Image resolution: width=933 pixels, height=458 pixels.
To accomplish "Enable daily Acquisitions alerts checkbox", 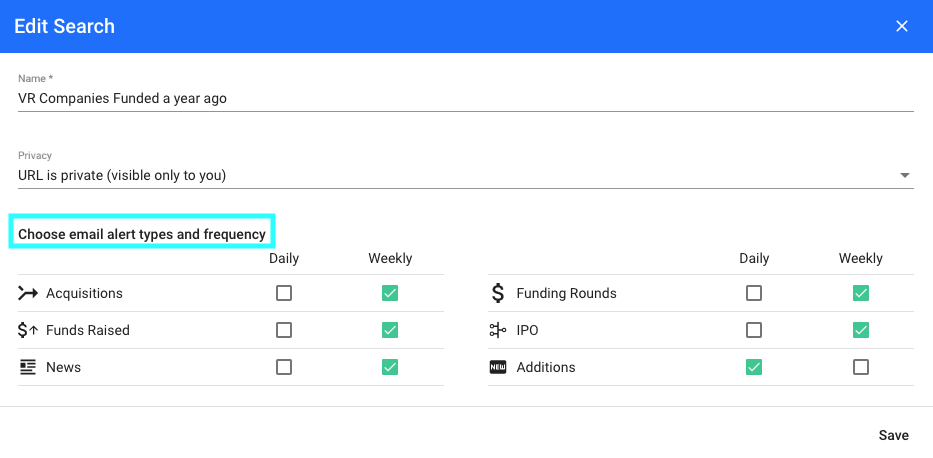I will 284,293.
